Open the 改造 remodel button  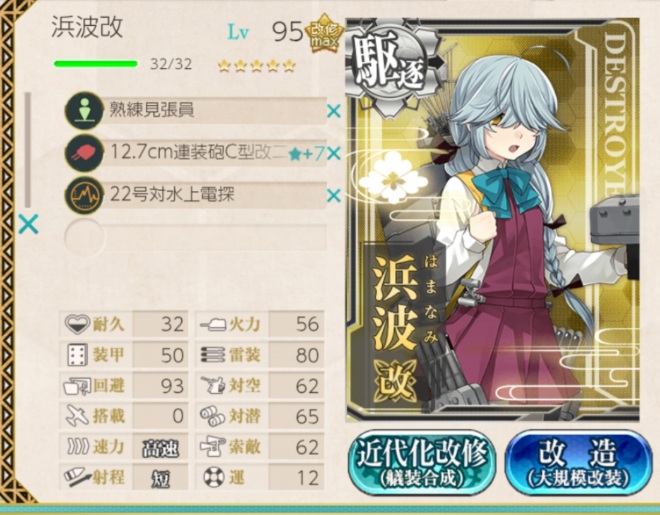click(x=578, y=462)
